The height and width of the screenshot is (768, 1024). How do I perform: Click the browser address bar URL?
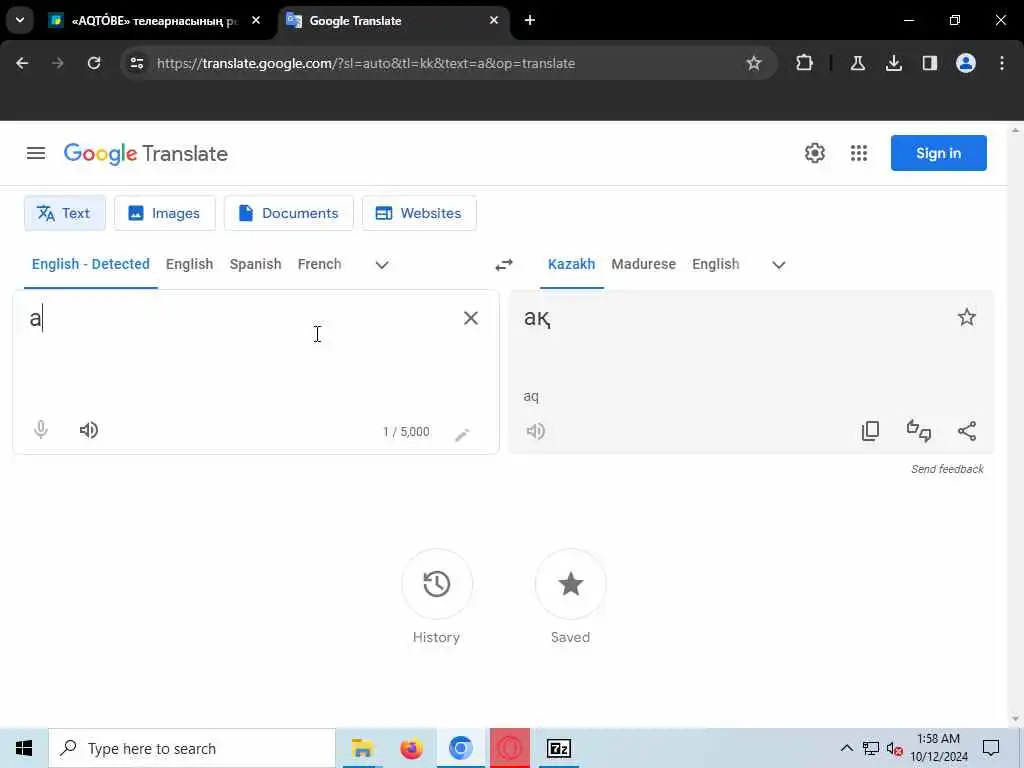[x=366, y=63]
